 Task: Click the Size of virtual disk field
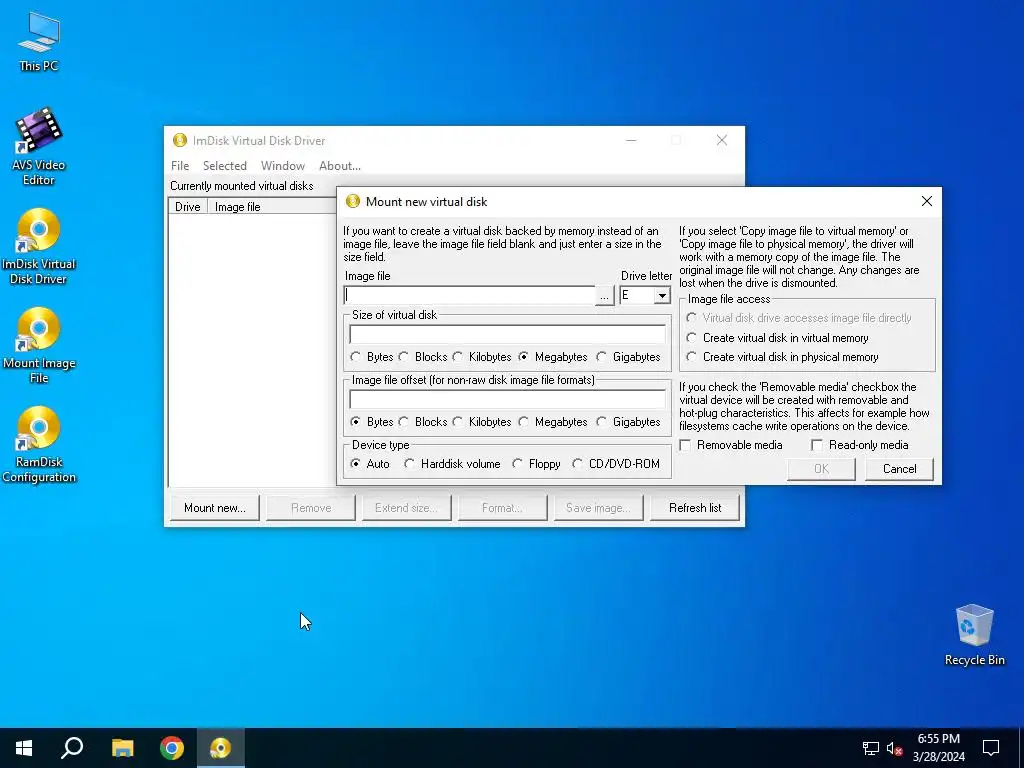507,334
